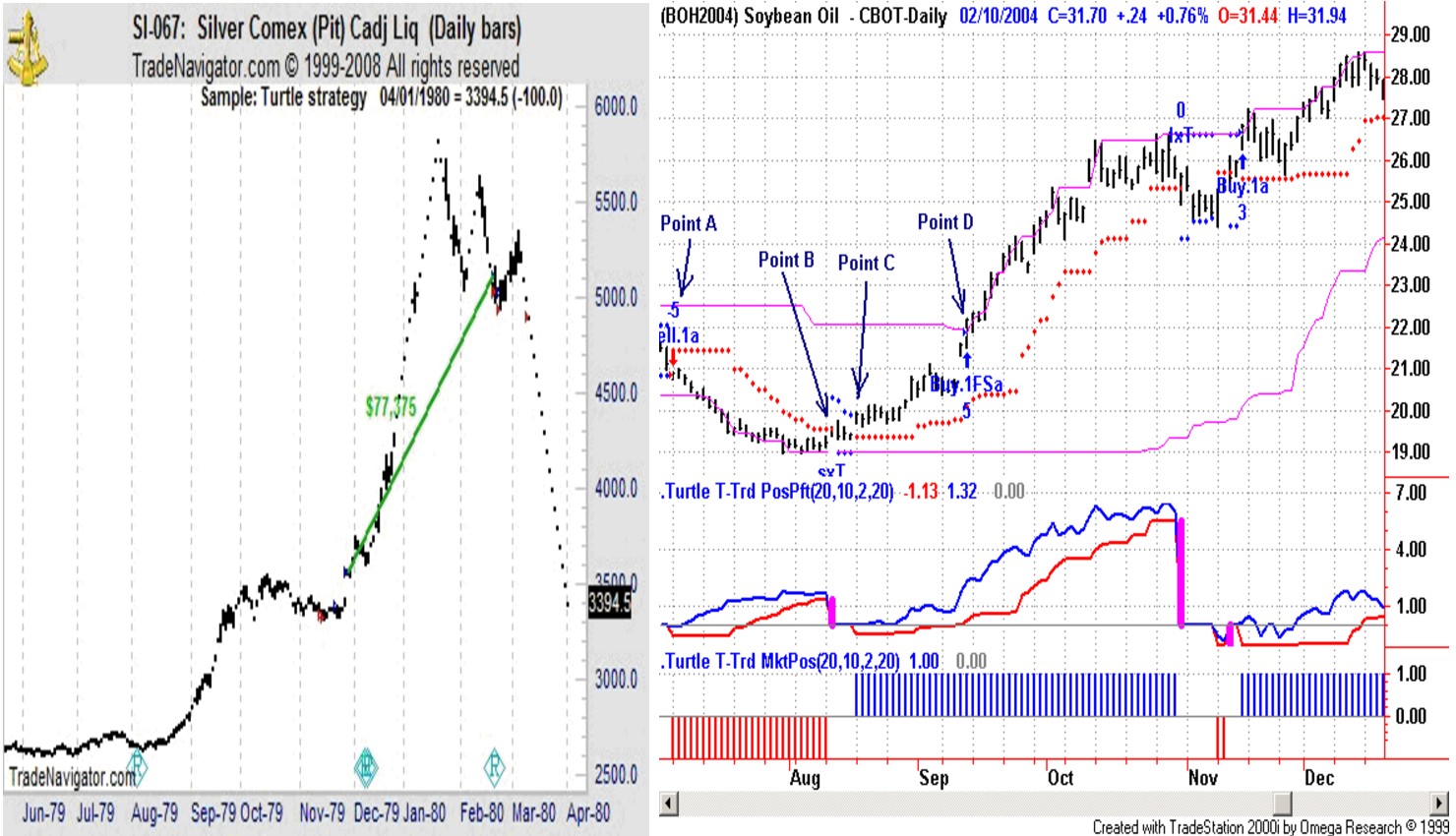1456x836 pixels.
Task: Select the Point D annotation label
Action: click(x=945, y=222)
